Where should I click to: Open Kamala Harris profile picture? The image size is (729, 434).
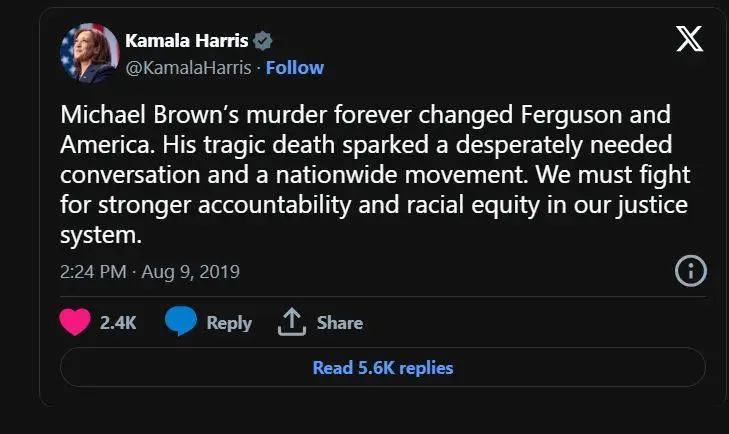click(89, 53)
